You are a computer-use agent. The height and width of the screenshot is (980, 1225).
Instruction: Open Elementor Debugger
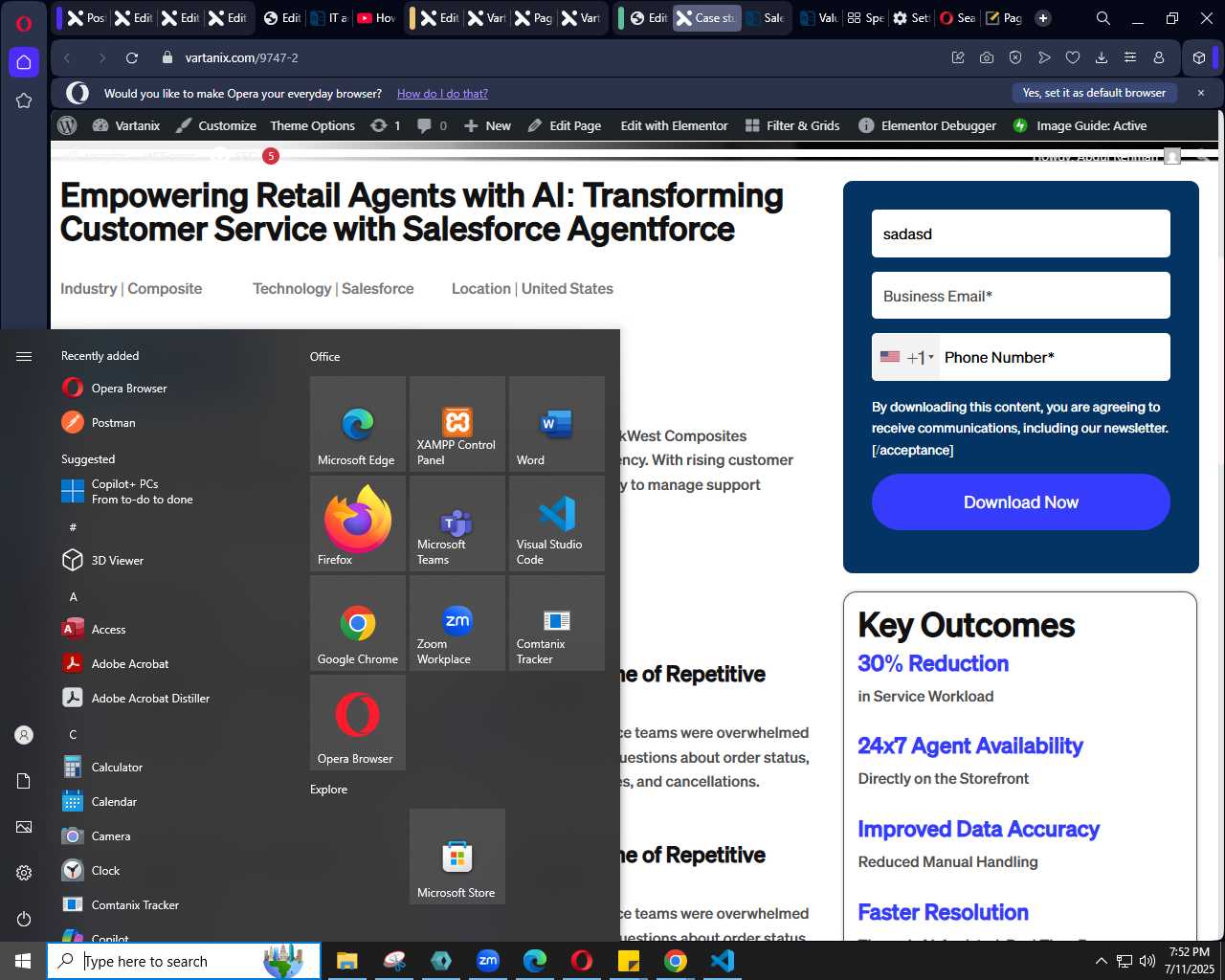927,125
